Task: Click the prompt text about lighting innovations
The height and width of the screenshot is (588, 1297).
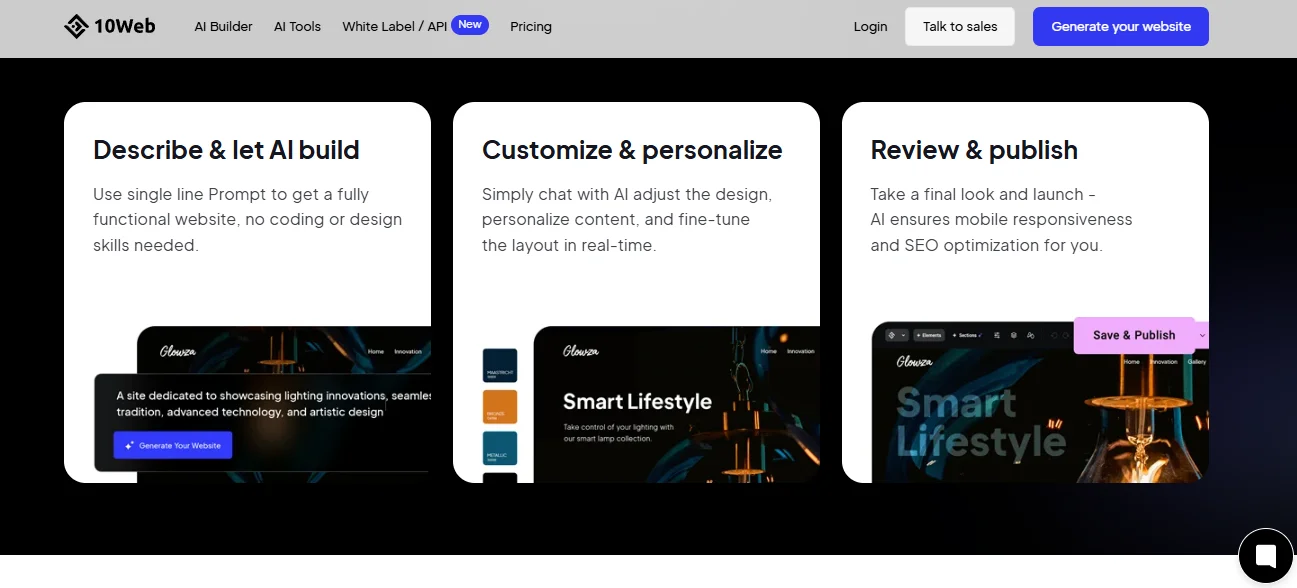Action: [273, 404]
